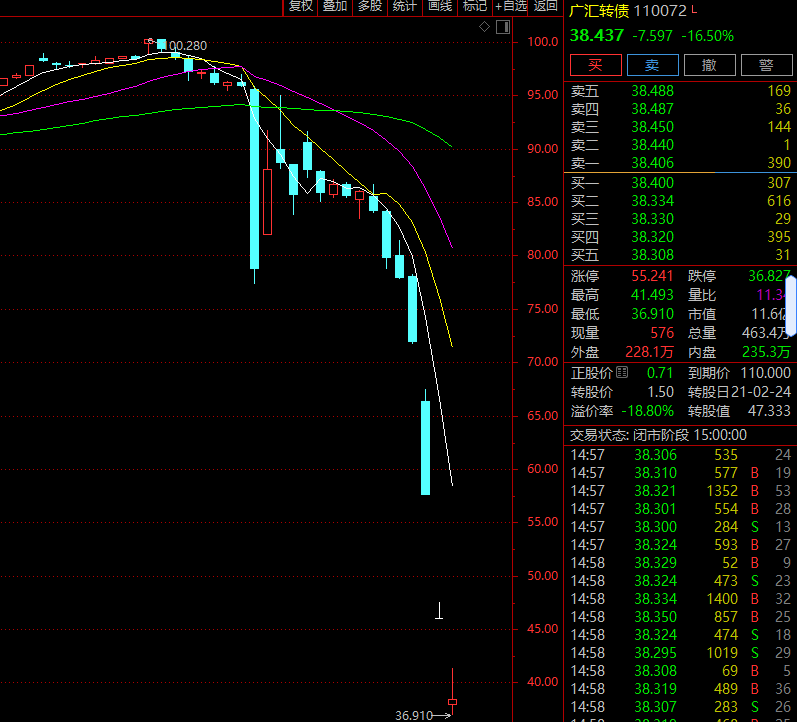797x722 pixels.
Task: Click the 转股价 value 1.50
Action: click(x=661, y=392)
